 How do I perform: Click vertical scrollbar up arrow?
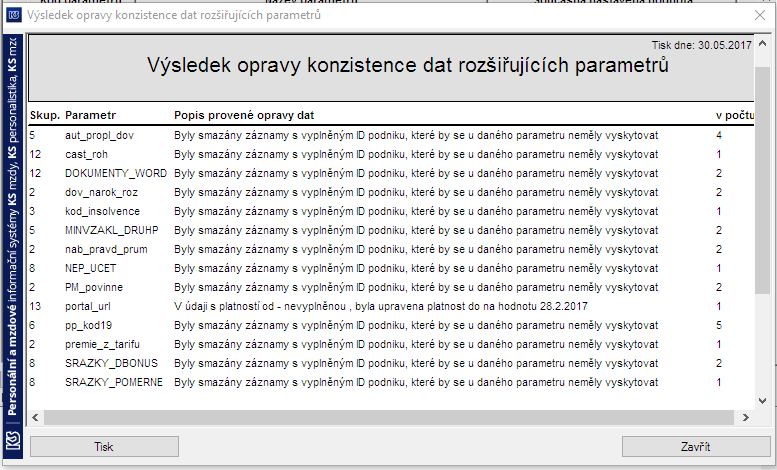tap(762, 44)
